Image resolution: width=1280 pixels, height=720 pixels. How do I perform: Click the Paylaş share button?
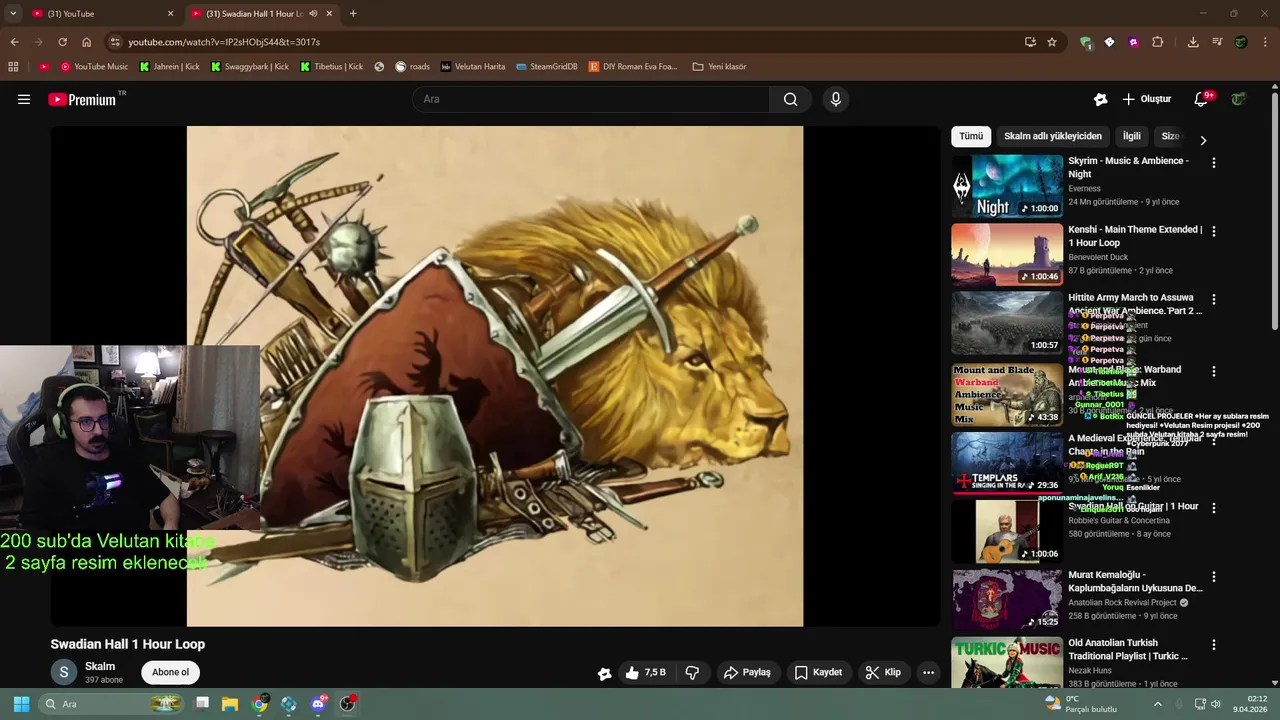747,673
